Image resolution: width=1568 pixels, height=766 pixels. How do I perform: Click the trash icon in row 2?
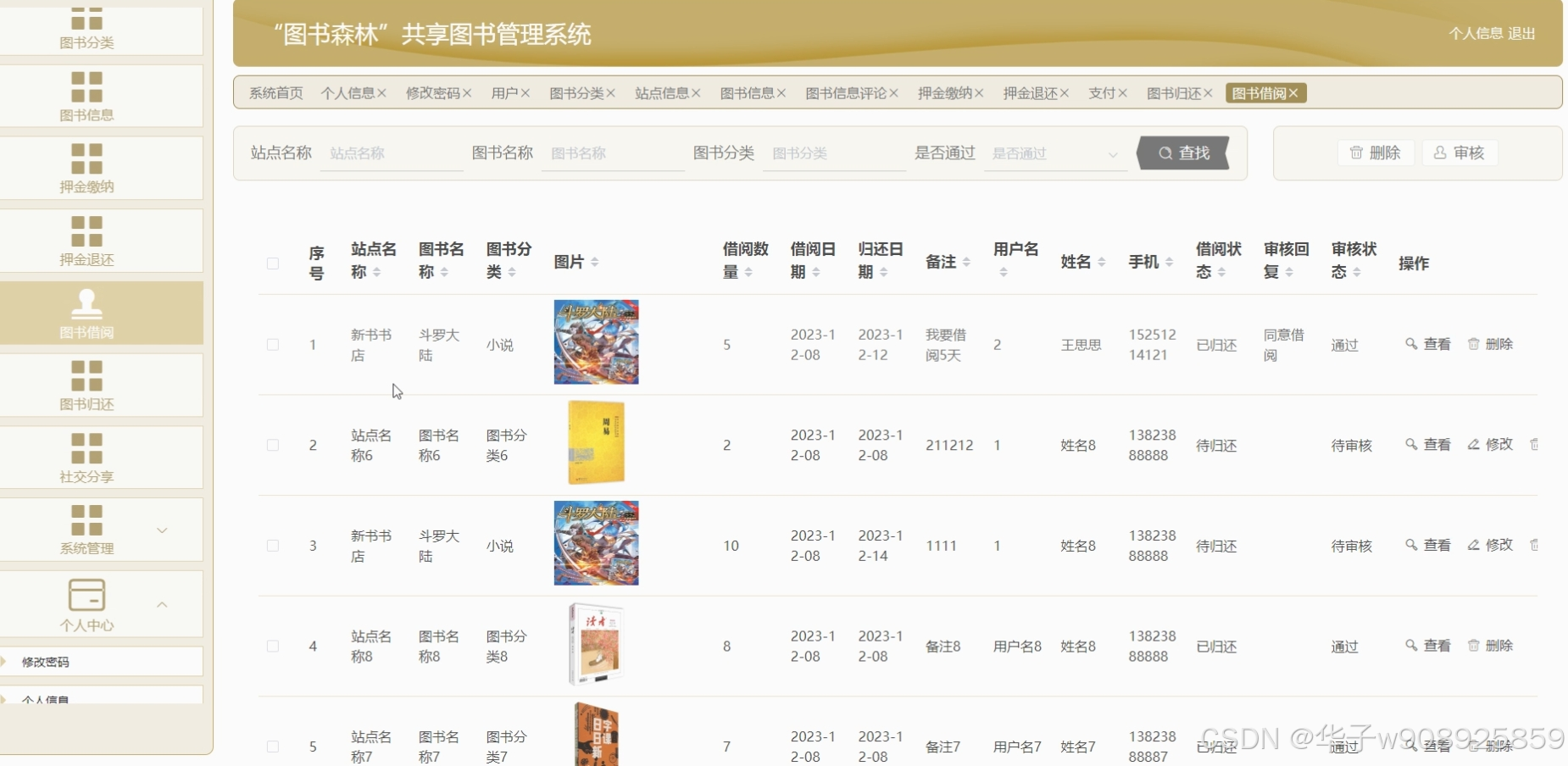click(1533, 445)
